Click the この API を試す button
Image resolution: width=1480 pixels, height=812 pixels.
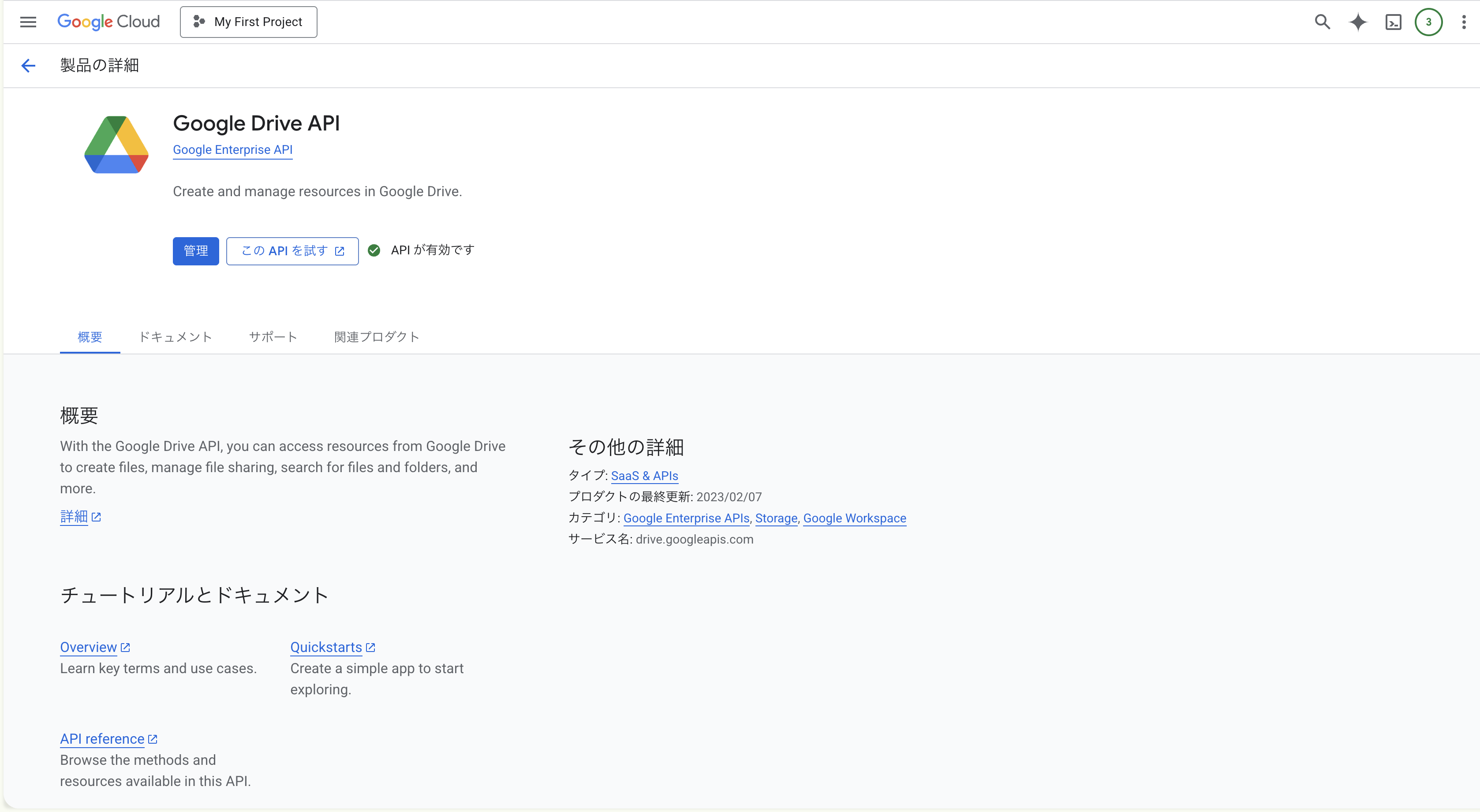tap(292, 251)
